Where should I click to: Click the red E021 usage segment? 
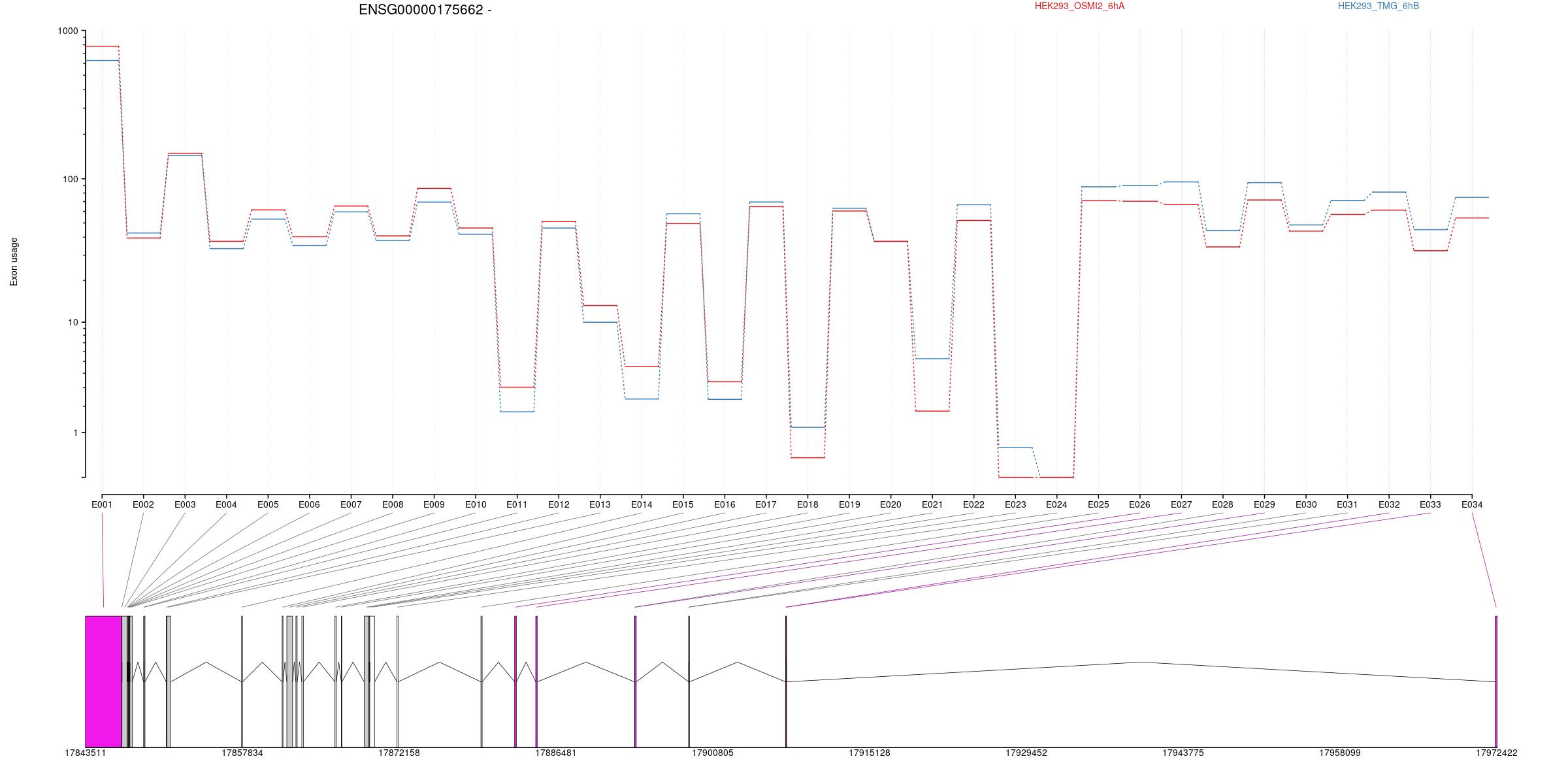click(932, 411)
